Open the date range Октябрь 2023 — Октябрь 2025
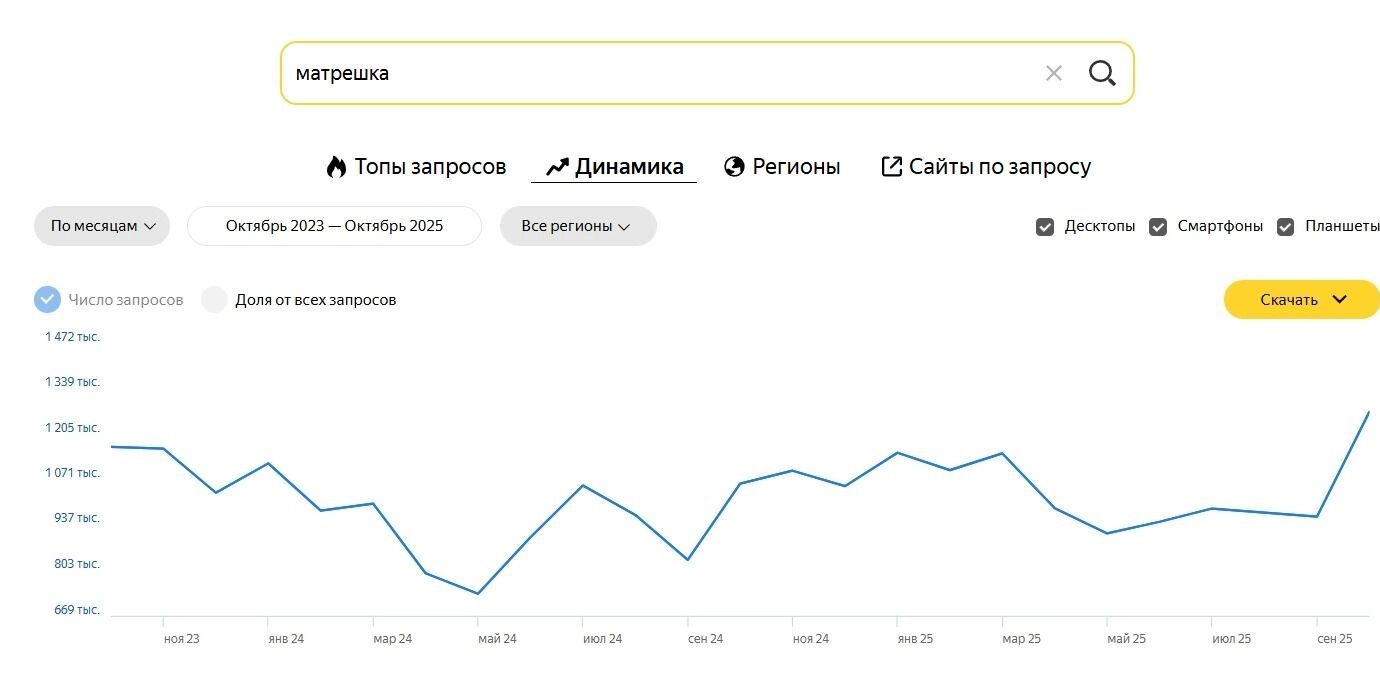 click(334, 226)
